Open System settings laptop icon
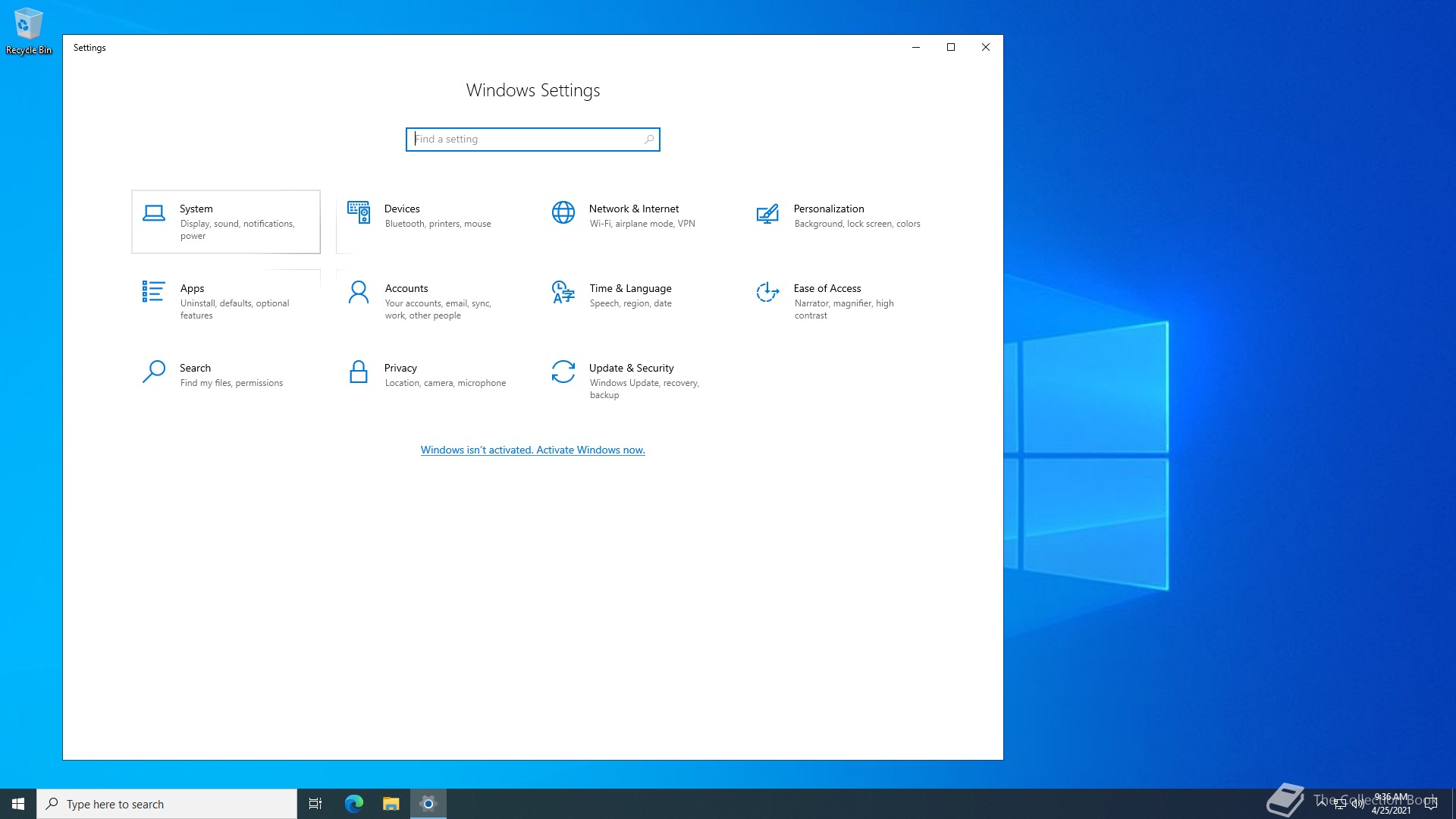Image resolution: width=1456 pixels, height=819 pixels. [x=154, y=213]
